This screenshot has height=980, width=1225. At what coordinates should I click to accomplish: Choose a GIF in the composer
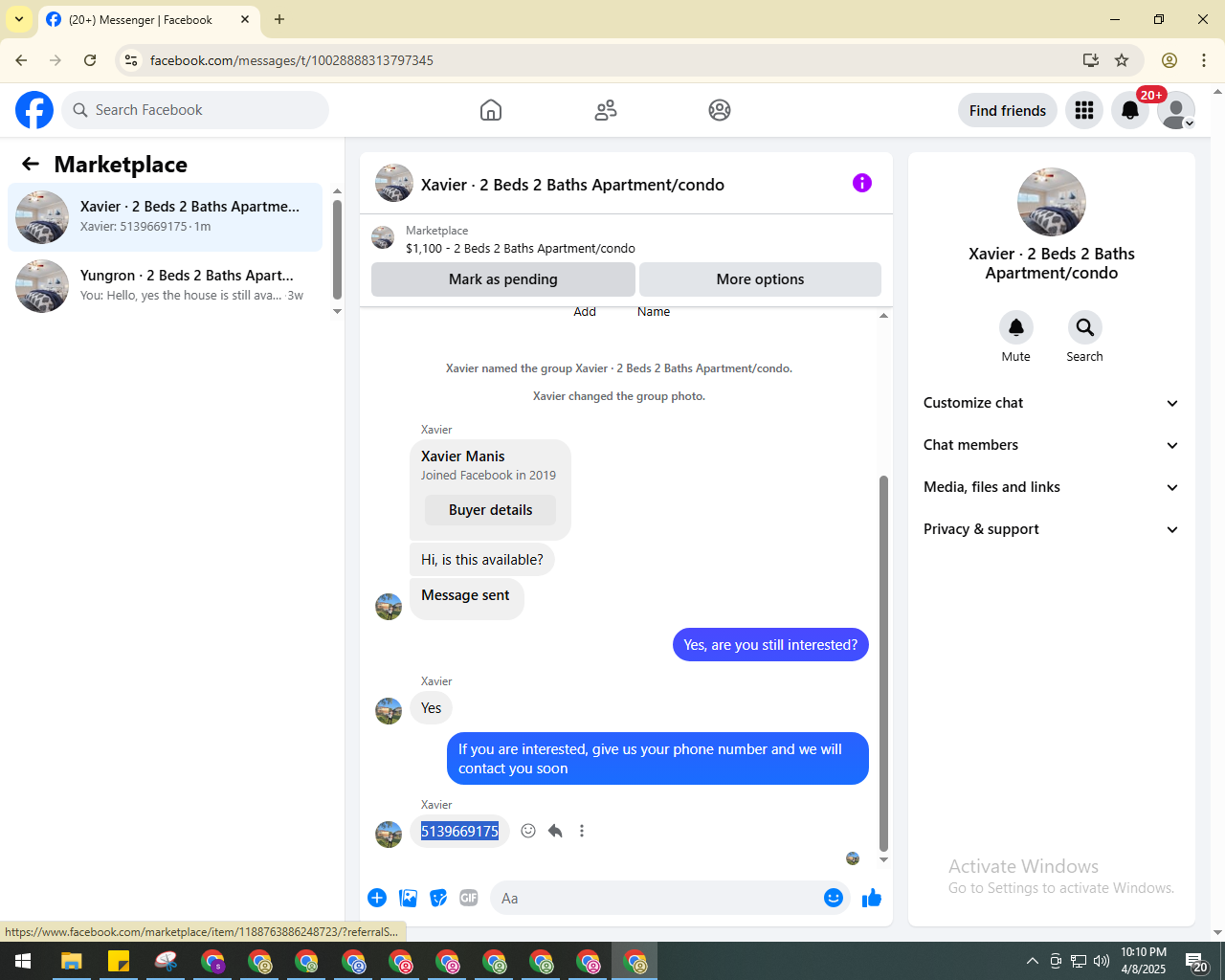pyautogui.click(x=469, y=898)
